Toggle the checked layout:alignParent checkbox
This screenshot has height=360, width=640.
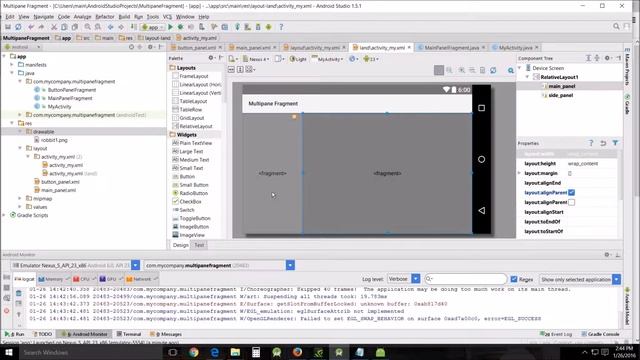[571, 193]
